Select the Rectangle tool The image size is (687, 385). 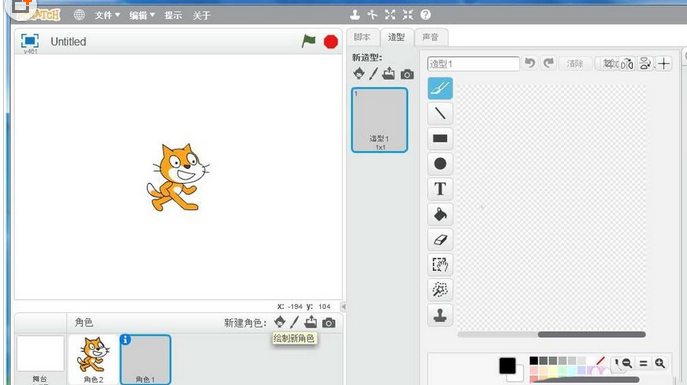point(440,138)
